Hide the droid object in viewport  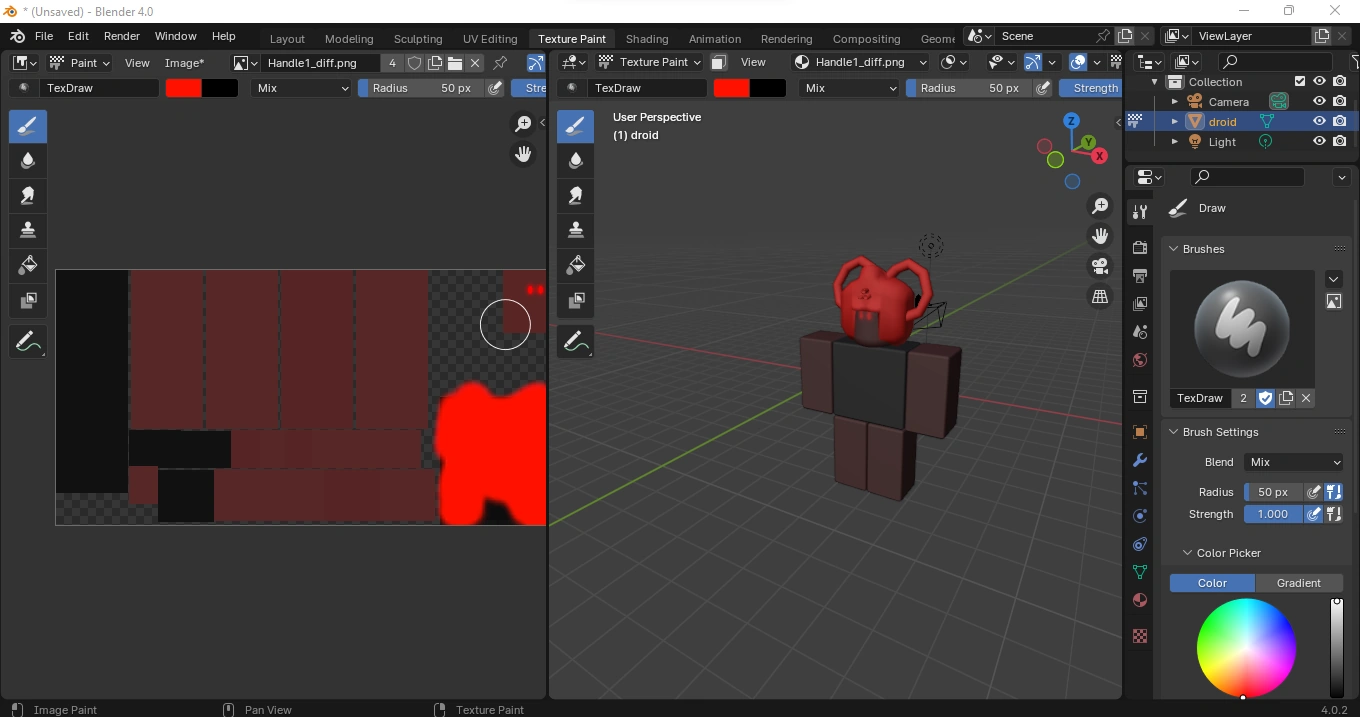click(1319, 121)
